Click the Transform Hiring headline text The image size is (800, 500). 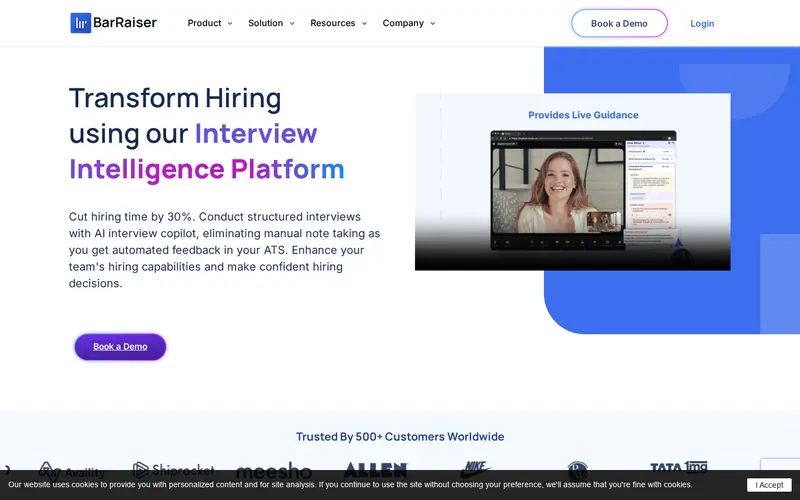175,98
